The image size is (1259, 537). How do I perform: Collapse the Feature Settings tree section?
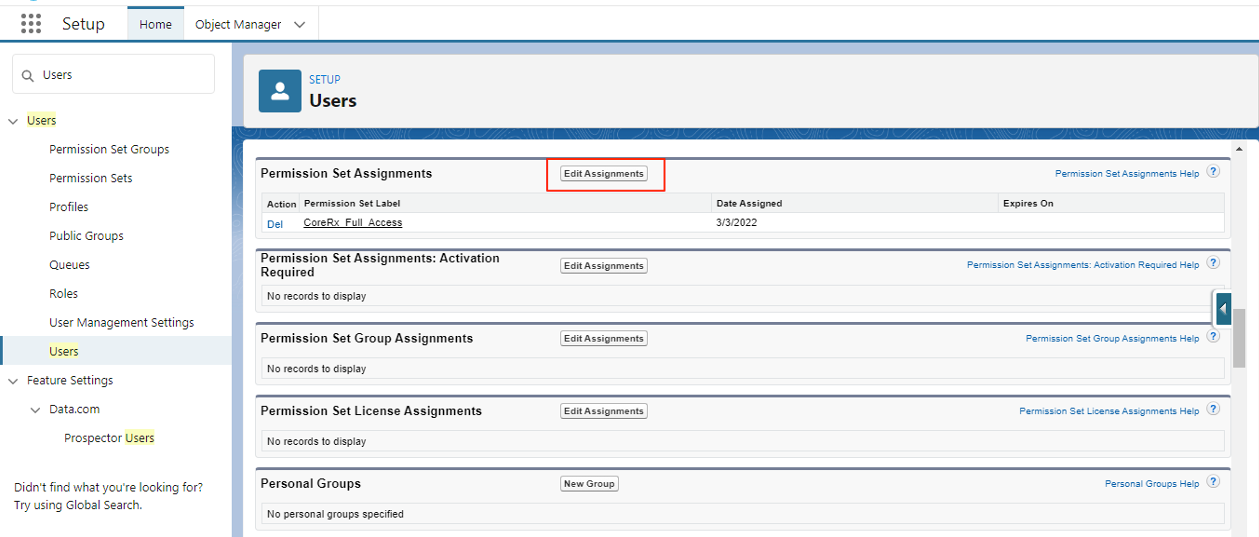(13, 381)
